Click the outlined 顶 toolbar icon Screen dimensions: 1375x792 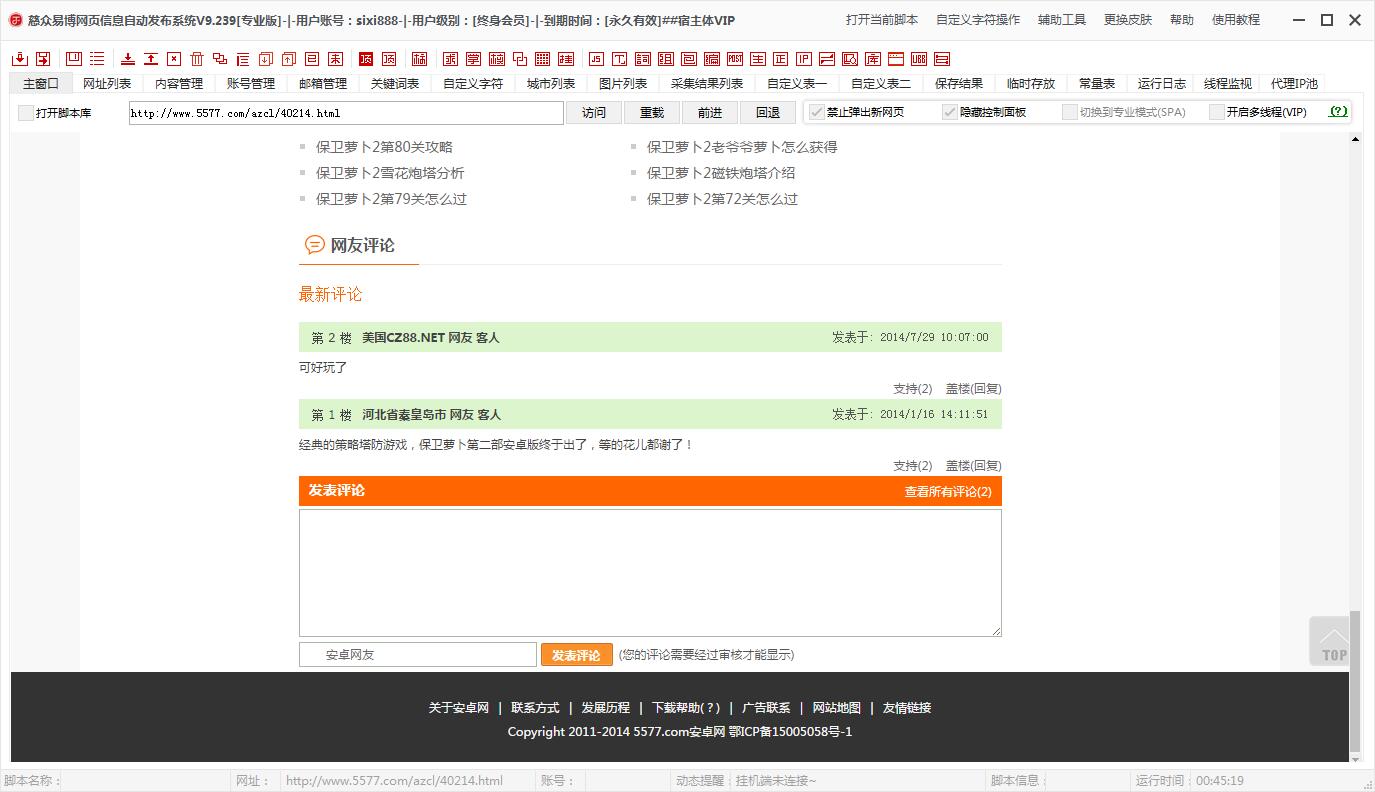click(389, 59)
